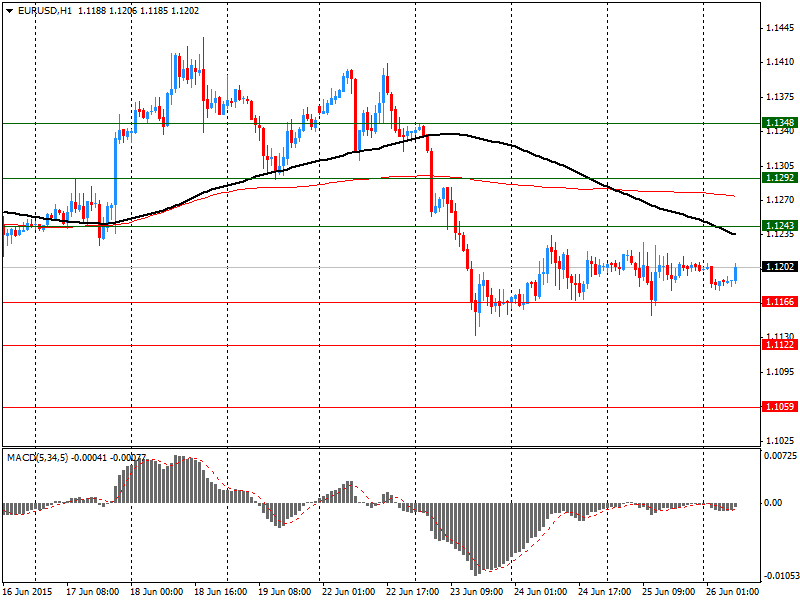
Task: Click the 1.1305 price scale value
Action: point(780,166)
